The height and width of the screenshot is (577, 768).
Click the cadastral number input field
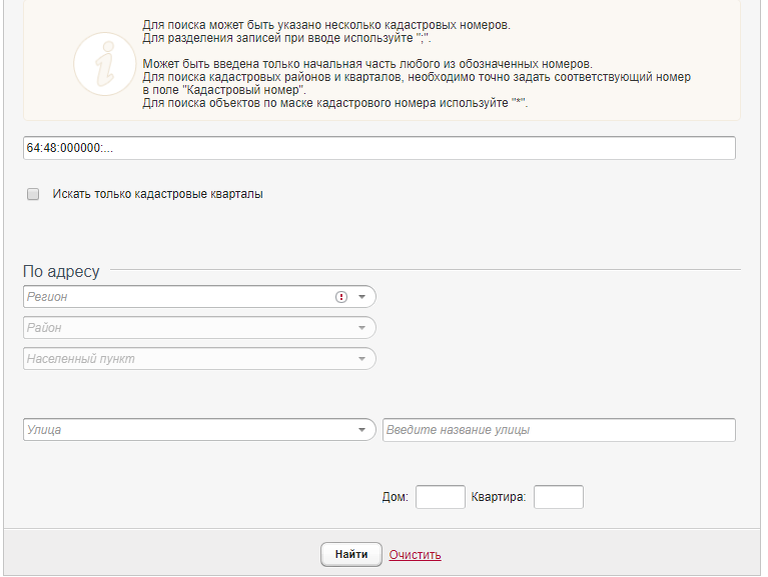tap(379, 148)
